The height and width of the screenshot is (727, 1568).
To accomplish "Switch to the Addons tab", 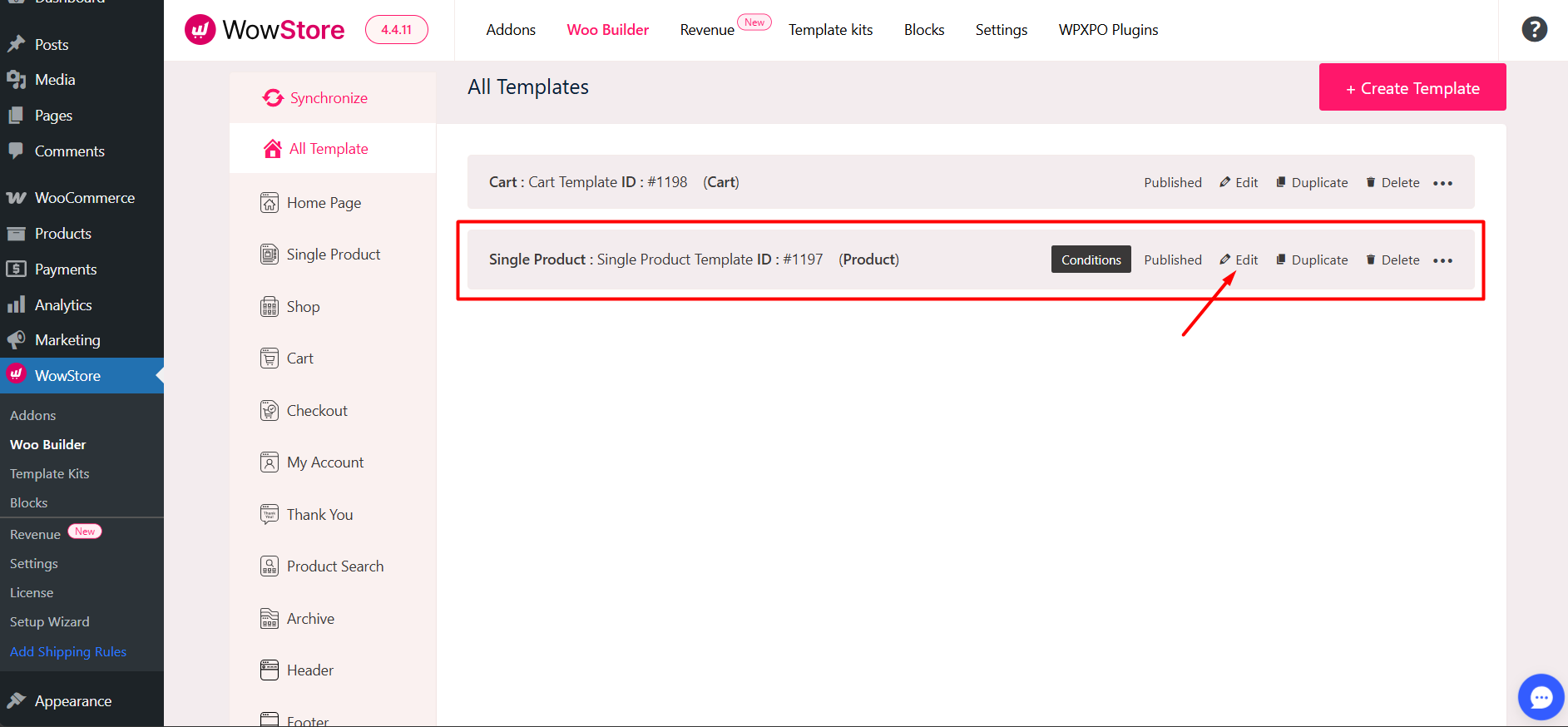I will tap(511, 30).
